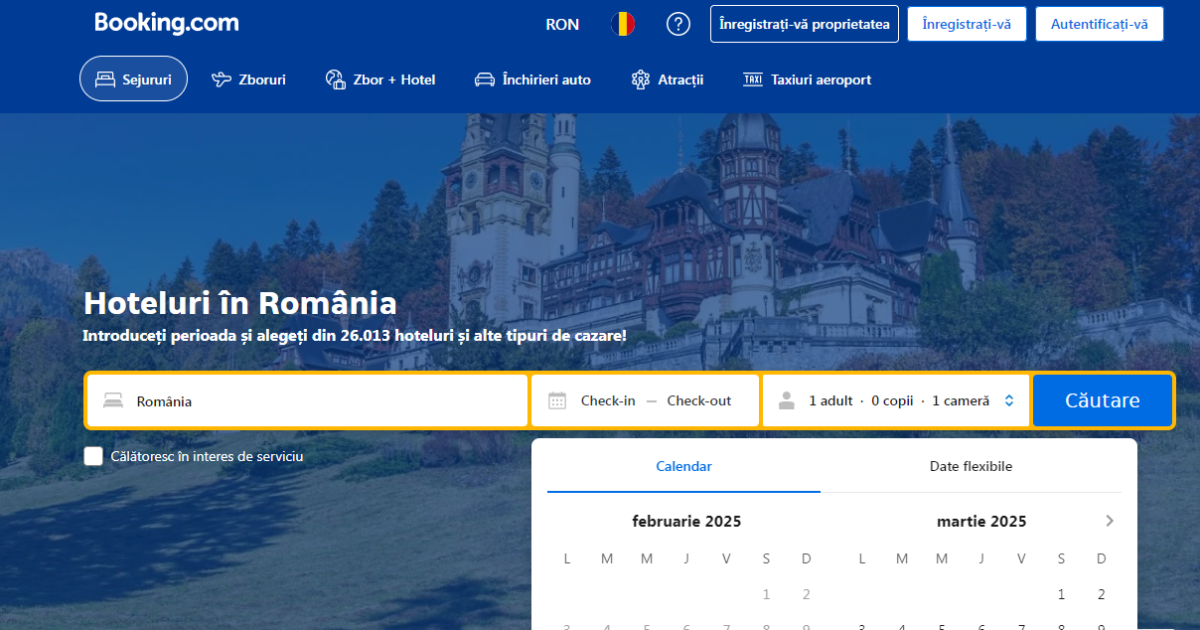Open the RON currency selector
The width and height of the screenshot is (1200, 630).
coord(562,24)
